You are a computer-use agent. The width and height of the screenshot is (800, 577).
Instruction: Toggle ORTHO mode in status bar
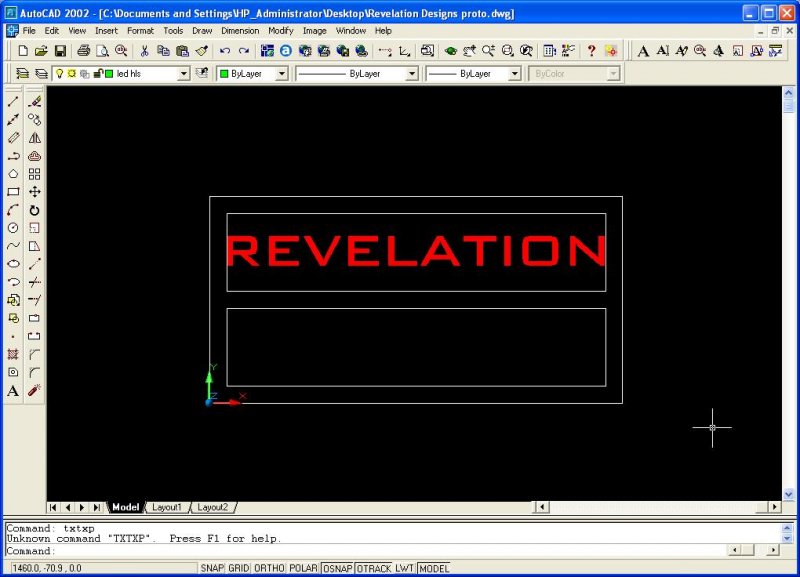point(269,568)
